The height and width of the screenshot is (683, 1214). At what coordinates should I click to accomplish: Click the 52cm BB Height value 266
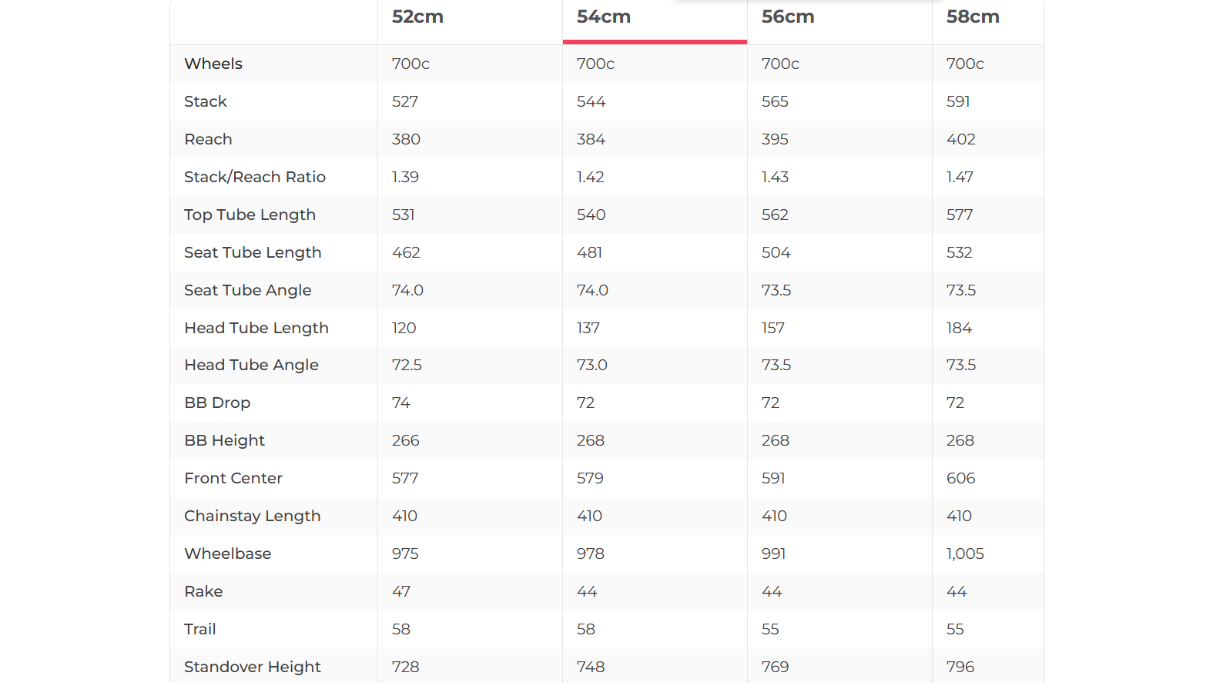click(x=406, y=441)
